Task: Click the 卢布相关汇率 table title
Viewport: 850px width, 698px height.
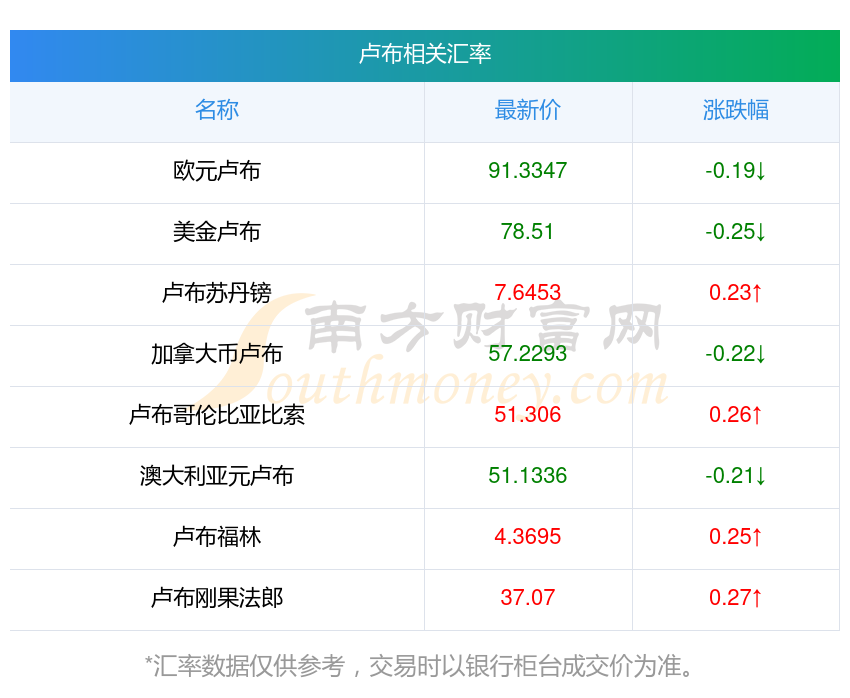Action: (x=425, y=54)
